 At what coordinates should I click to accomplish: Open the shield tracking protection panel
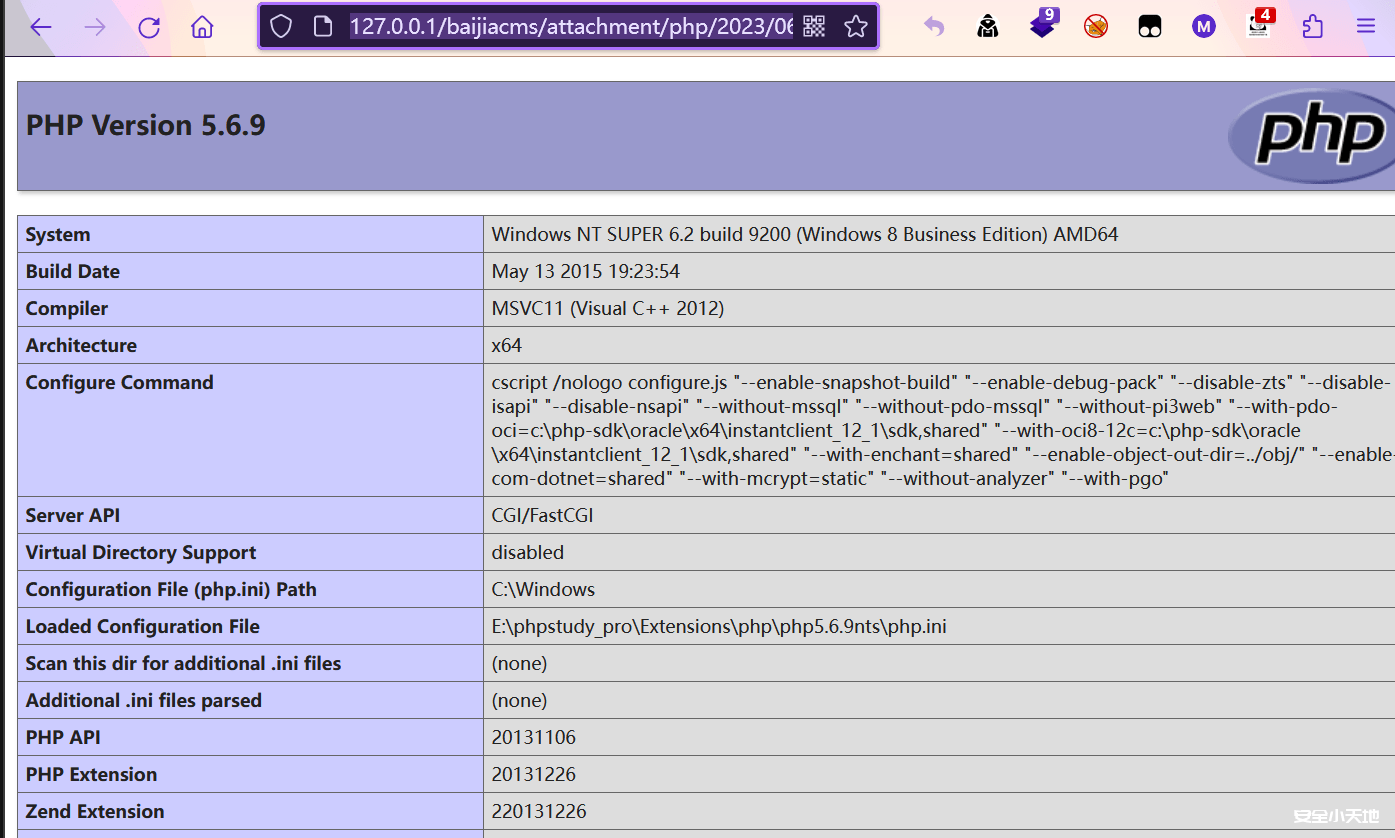click(281, 27)
